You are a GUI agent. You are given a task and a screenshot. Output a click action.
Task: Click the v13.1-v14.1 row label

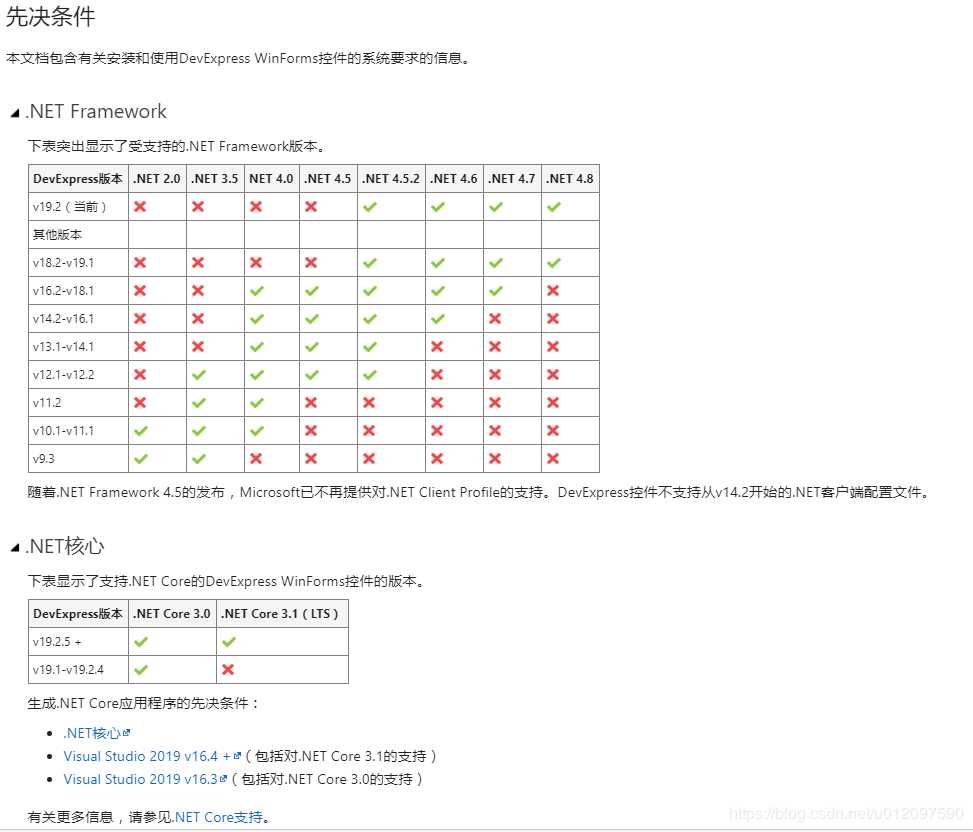[63, 346]
